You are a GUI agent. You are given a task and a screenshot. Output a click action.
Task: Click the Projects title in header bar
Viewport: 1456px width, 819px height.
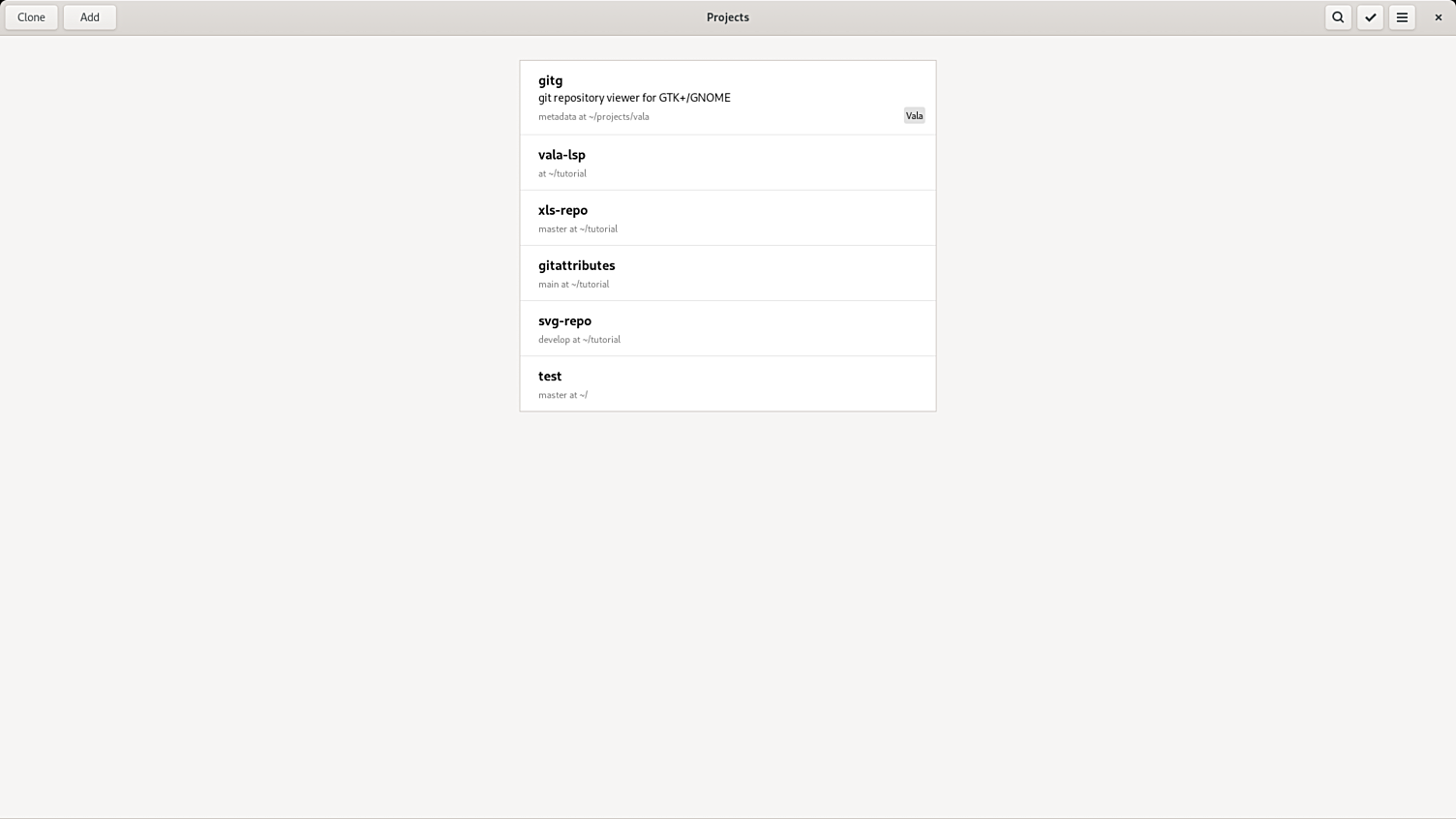coord(727,17)
